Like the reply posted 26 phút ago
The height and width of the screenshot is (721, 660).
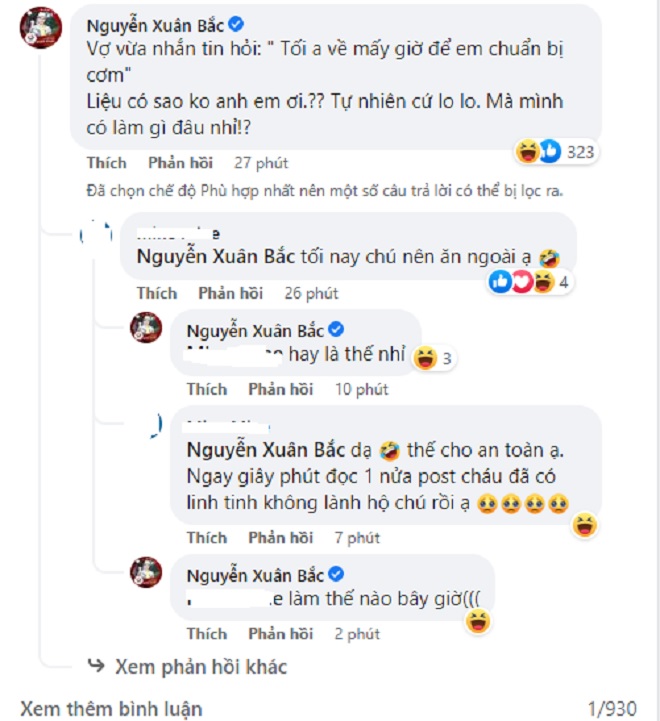[157, 293]
